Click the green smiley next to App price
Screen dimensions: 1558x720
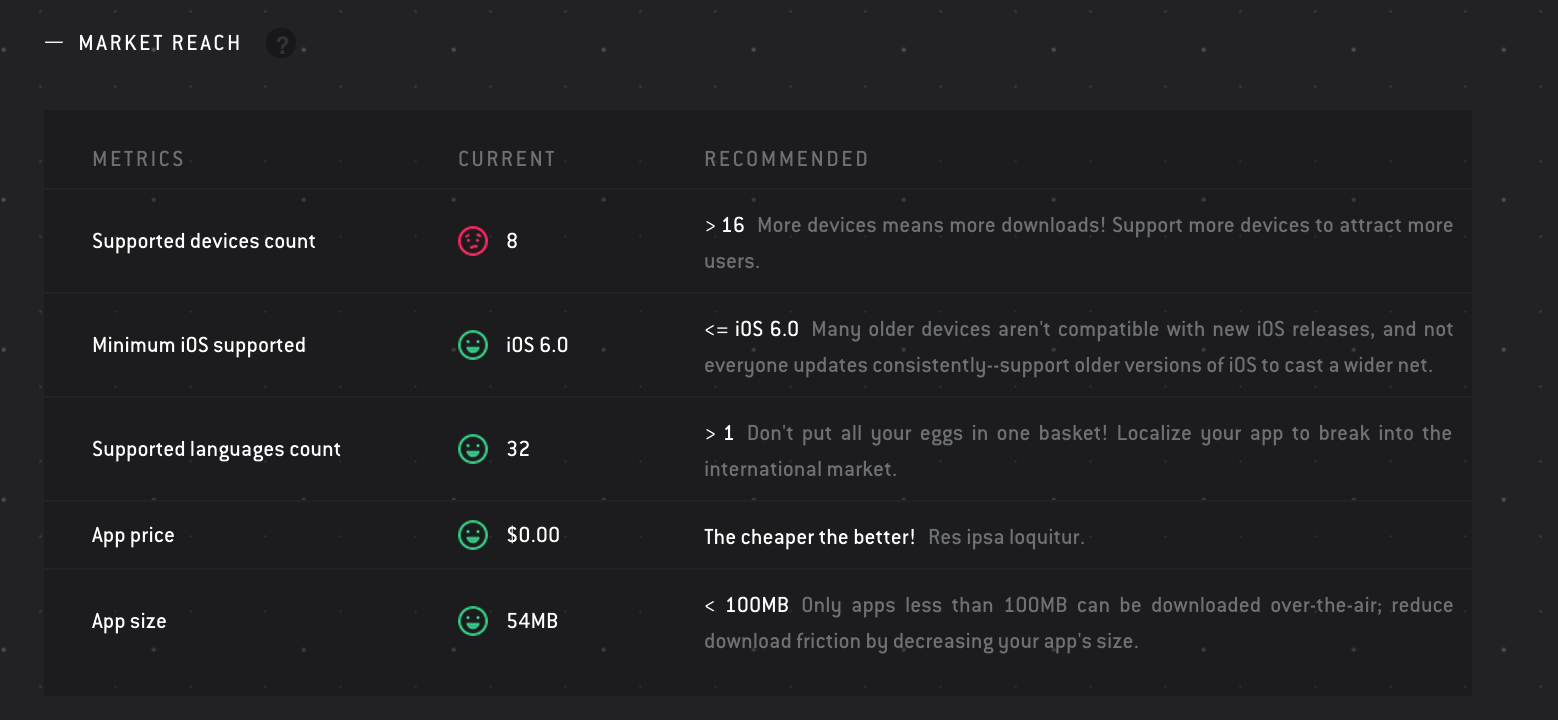tap(473, 535)
